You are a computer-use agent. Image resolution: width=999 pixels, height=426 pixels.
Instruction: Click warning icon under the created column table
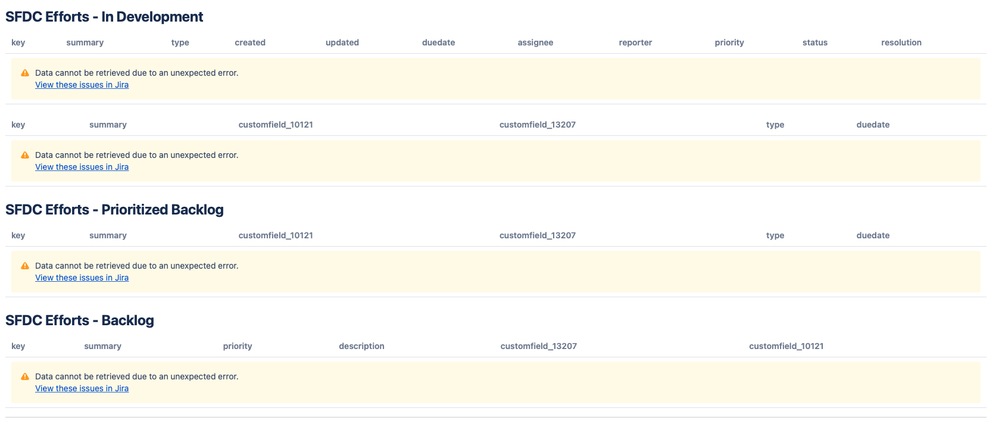(x=25, y=73)
